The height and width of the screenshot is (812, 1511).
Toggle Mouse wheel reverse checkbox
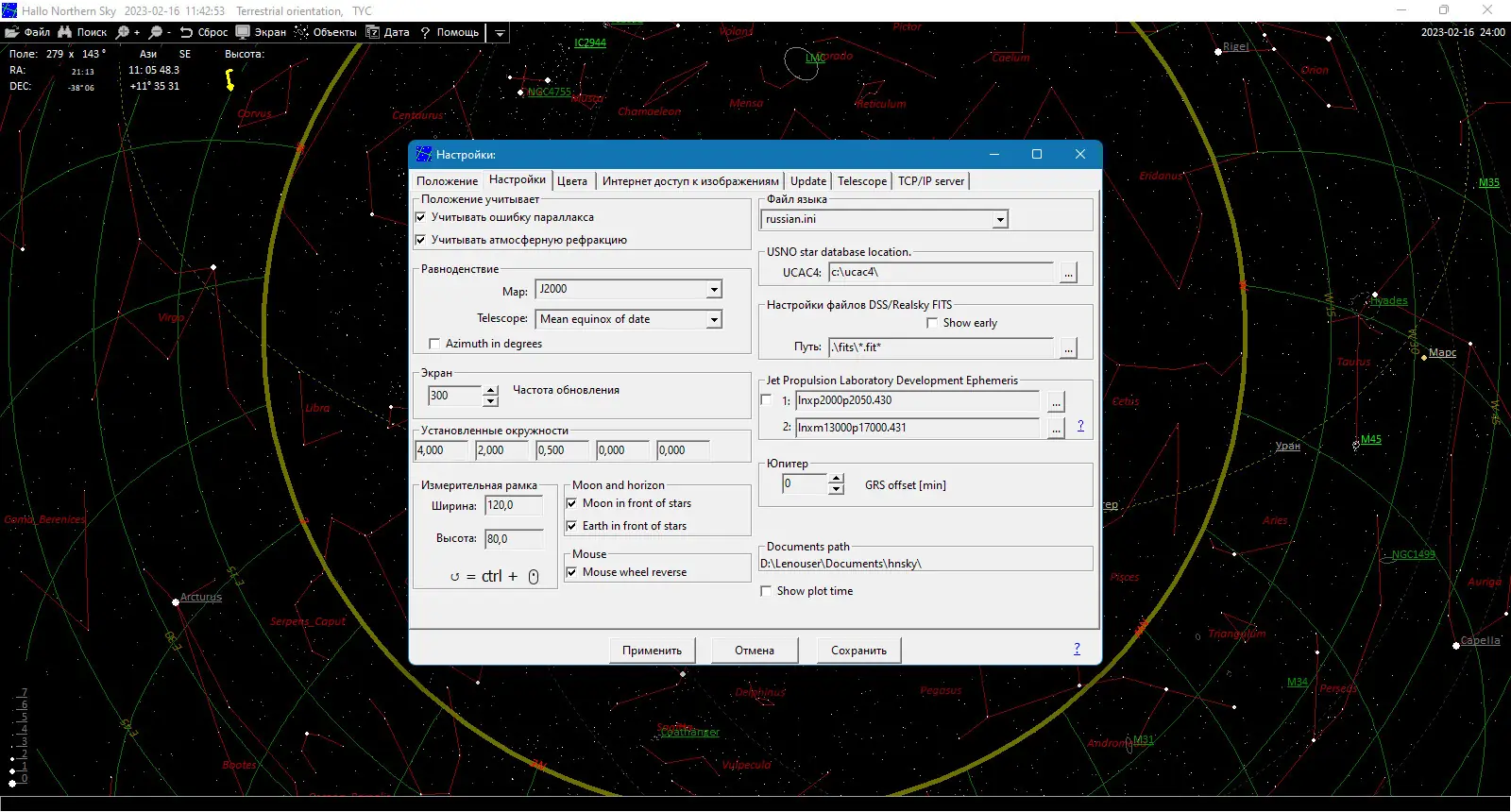571,572
